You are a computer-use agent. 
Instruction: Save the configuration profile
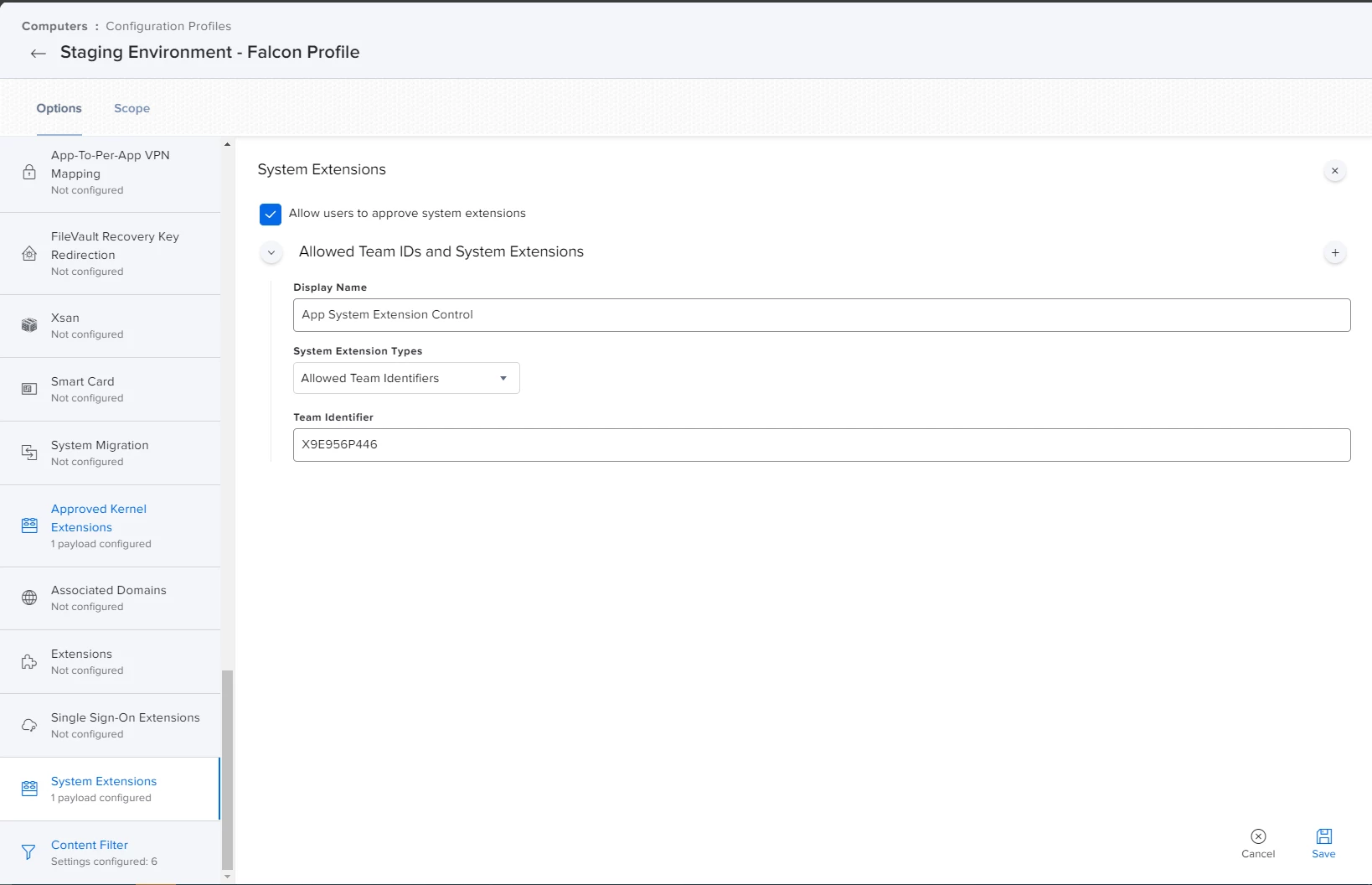click(1323, 843)
